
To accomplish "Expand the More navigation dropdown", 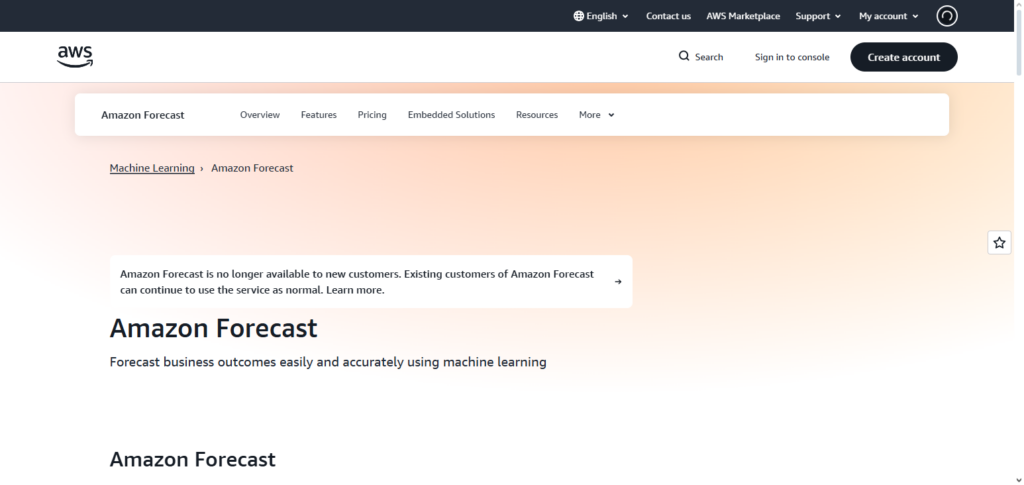I will pyautogui.click(x=597, y=115).
